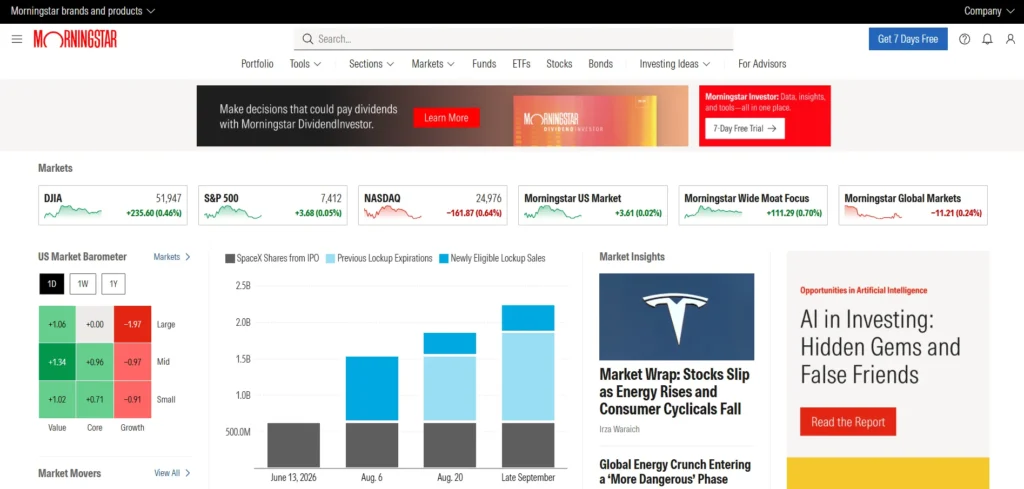1024x489 pixels.
Task: Click Small Core barometer cell +0.71
Action: [x=95, y=400]
